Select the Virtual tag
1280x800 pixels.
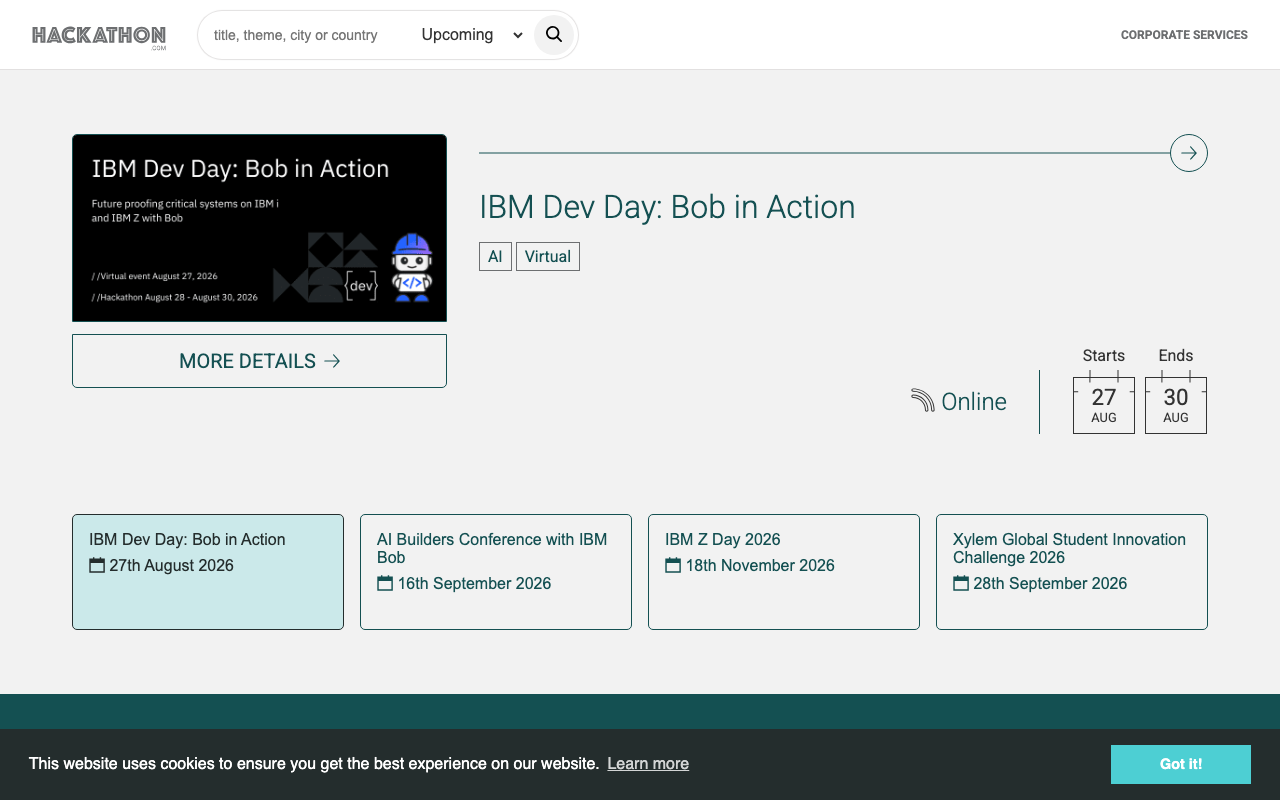click(x=548, y=257)
